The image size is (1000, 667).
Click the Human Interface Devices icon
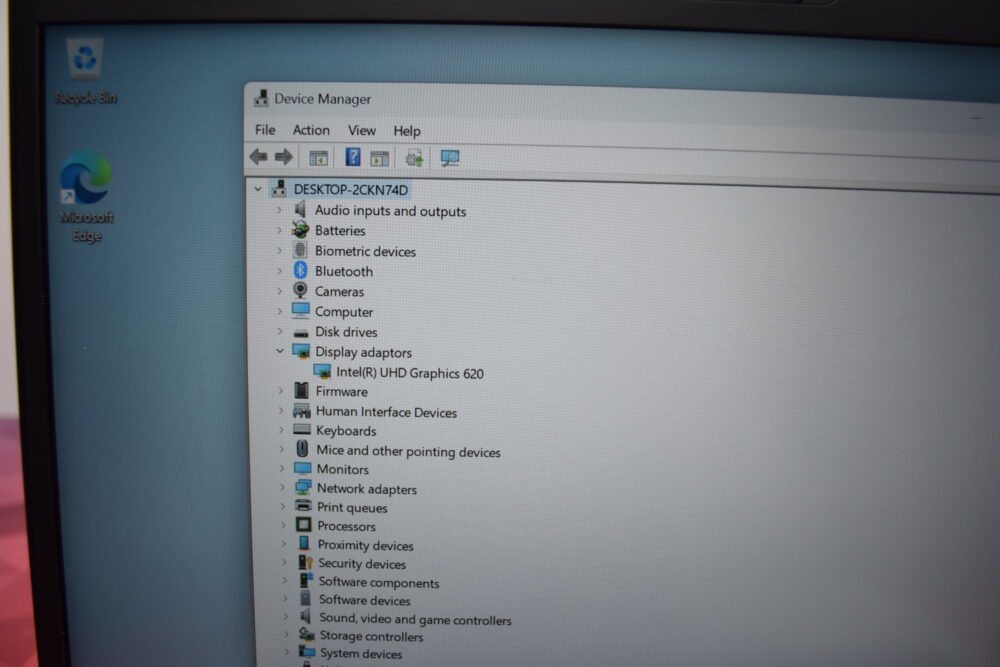point(302,411)
